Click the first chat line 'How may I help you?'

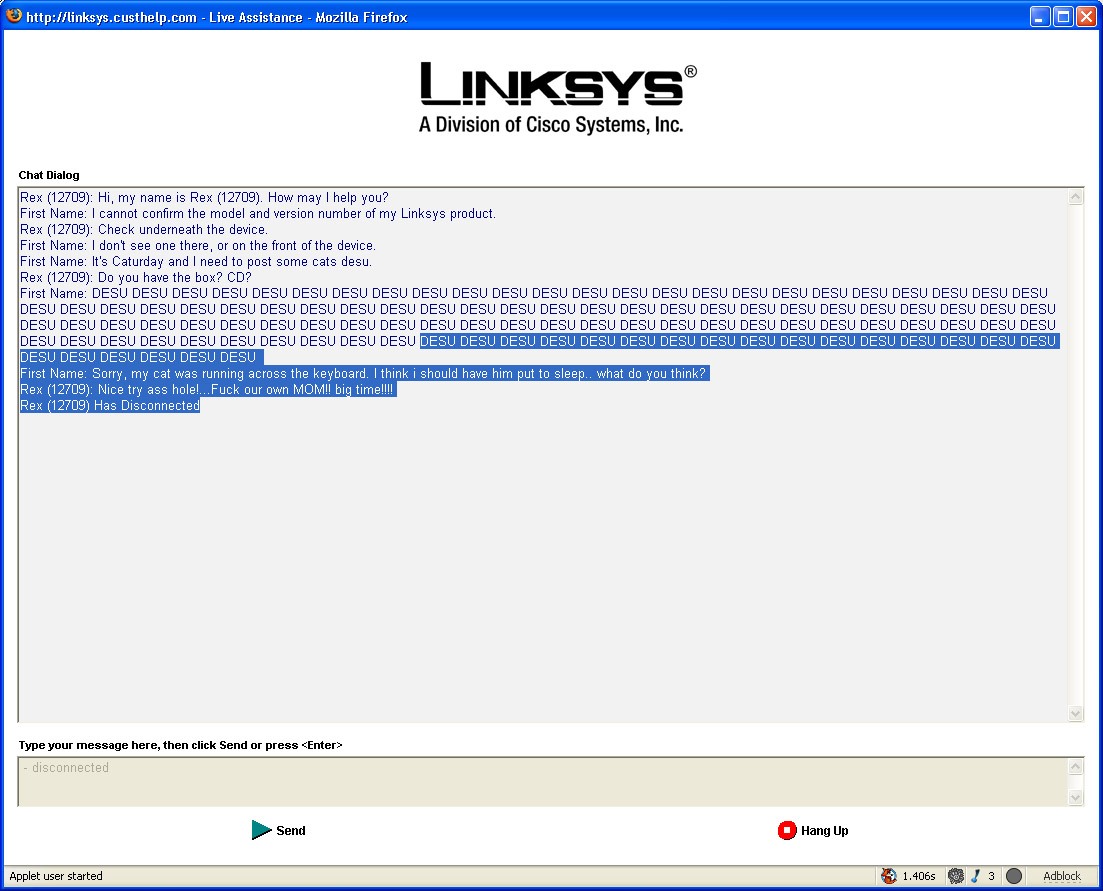(x=204, y=198)
